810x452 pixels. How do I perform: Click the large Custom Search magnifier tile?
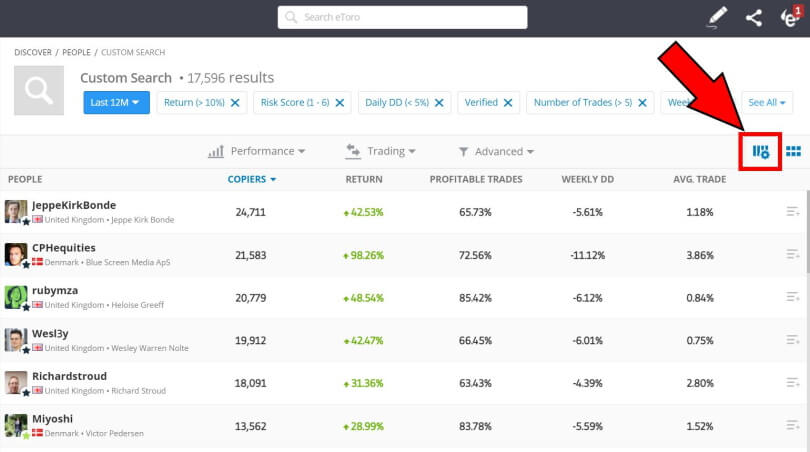[x=39, y=90]
